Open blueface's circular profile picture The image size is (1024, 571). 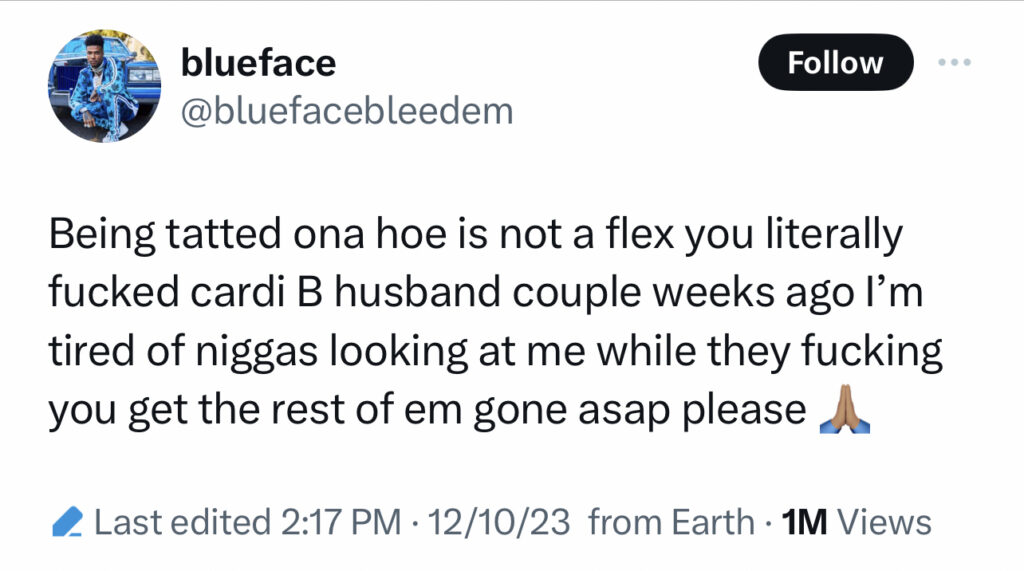click(104, 86)
